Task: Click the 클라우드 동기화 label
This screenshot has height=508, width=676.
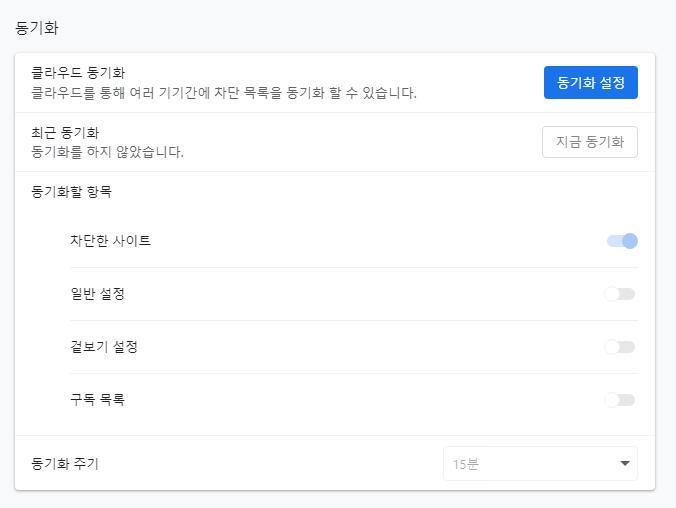Action: point(78,73)
